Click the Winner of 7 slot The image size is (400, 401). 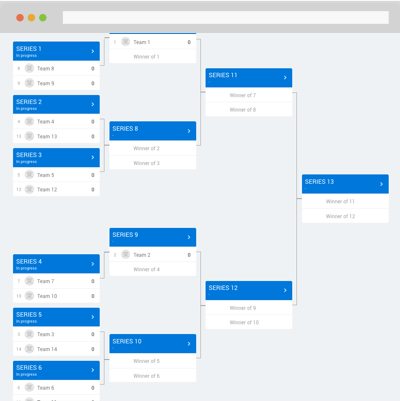[249, 95]
